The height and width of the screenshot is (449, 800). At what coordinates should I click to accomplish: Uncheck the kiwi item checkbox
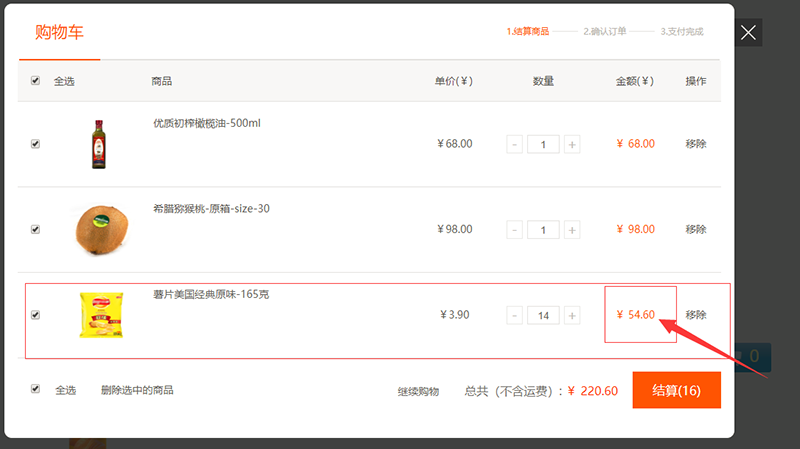(36, 229)
